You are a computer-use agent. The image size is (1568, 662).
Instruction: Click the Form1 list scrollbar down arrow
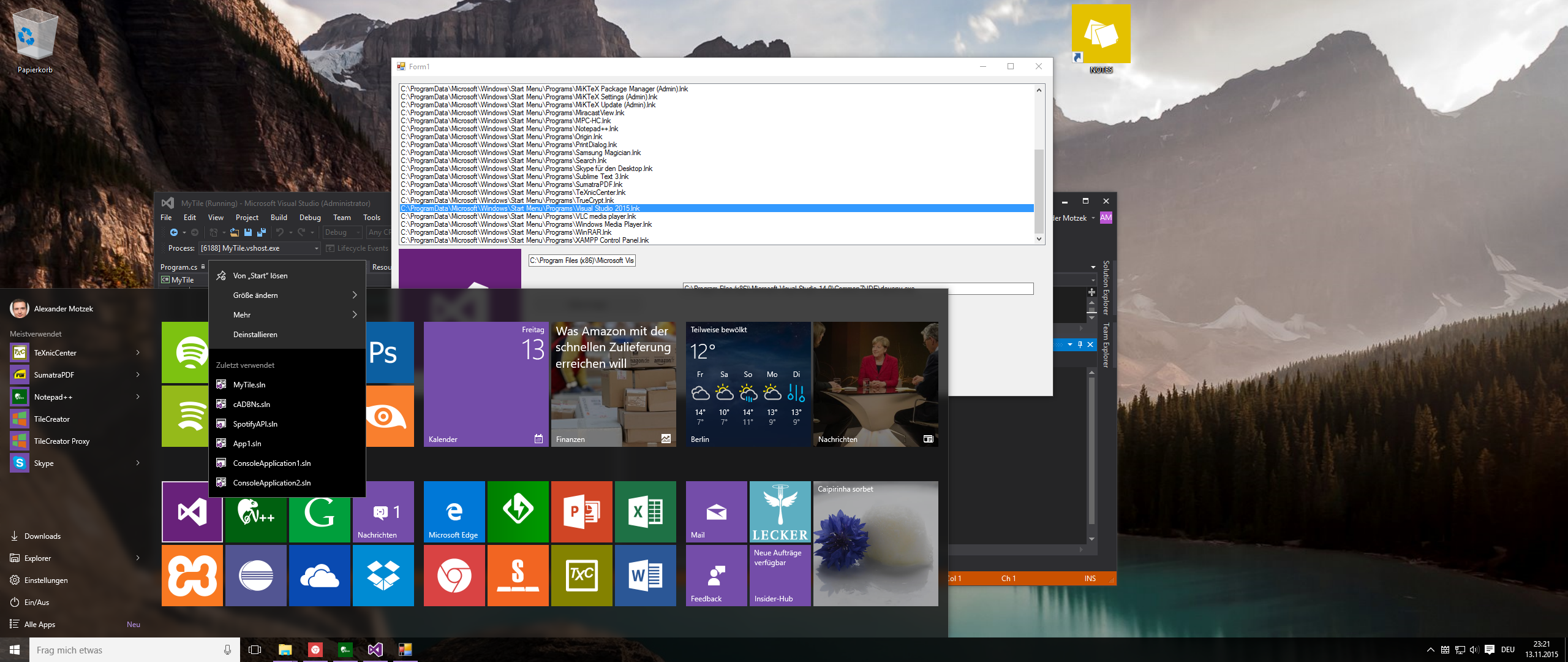(x=1039, y=239)
